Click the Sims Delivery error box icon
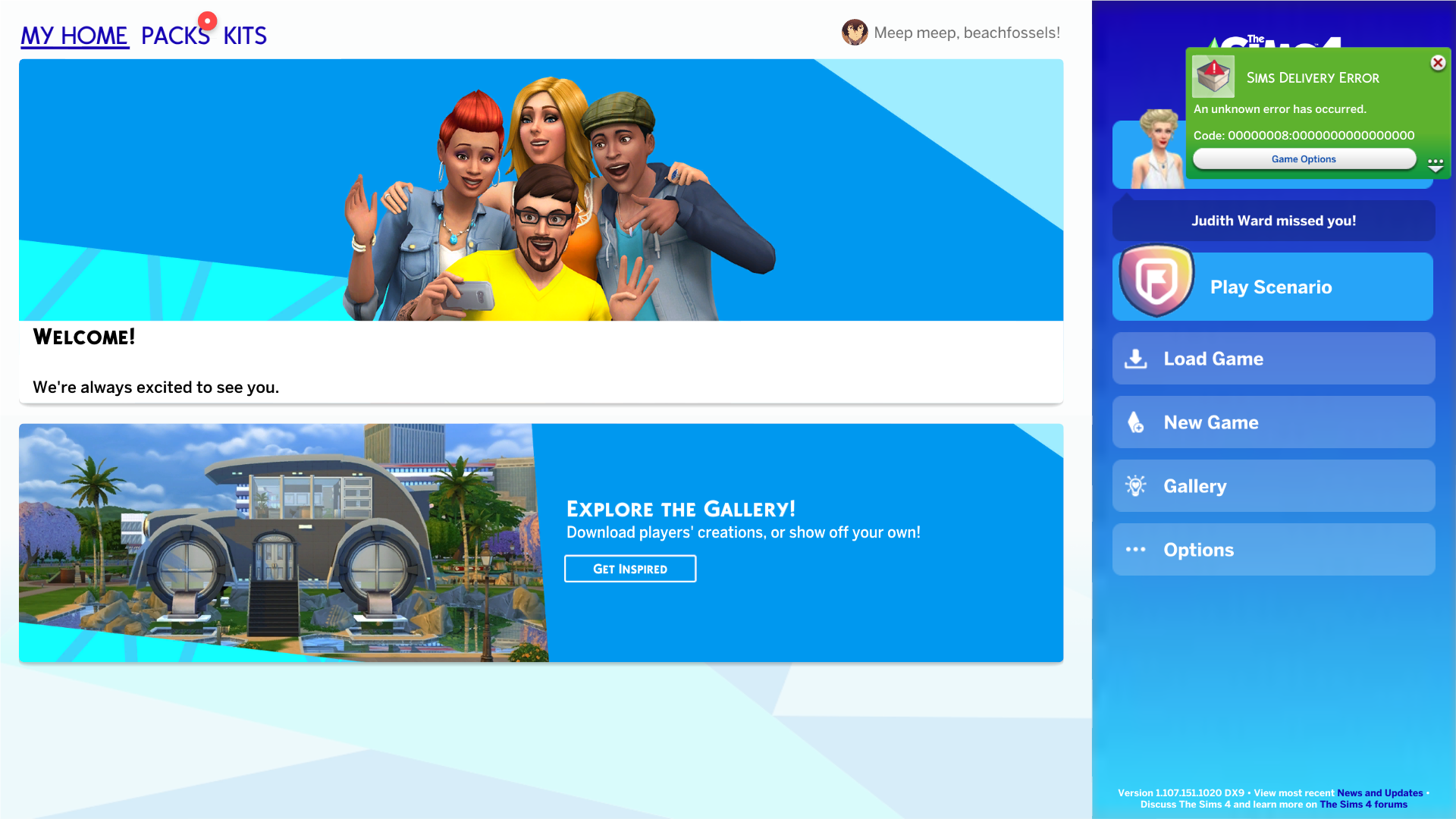1456x819 pixels. (x=1213, y=77)
